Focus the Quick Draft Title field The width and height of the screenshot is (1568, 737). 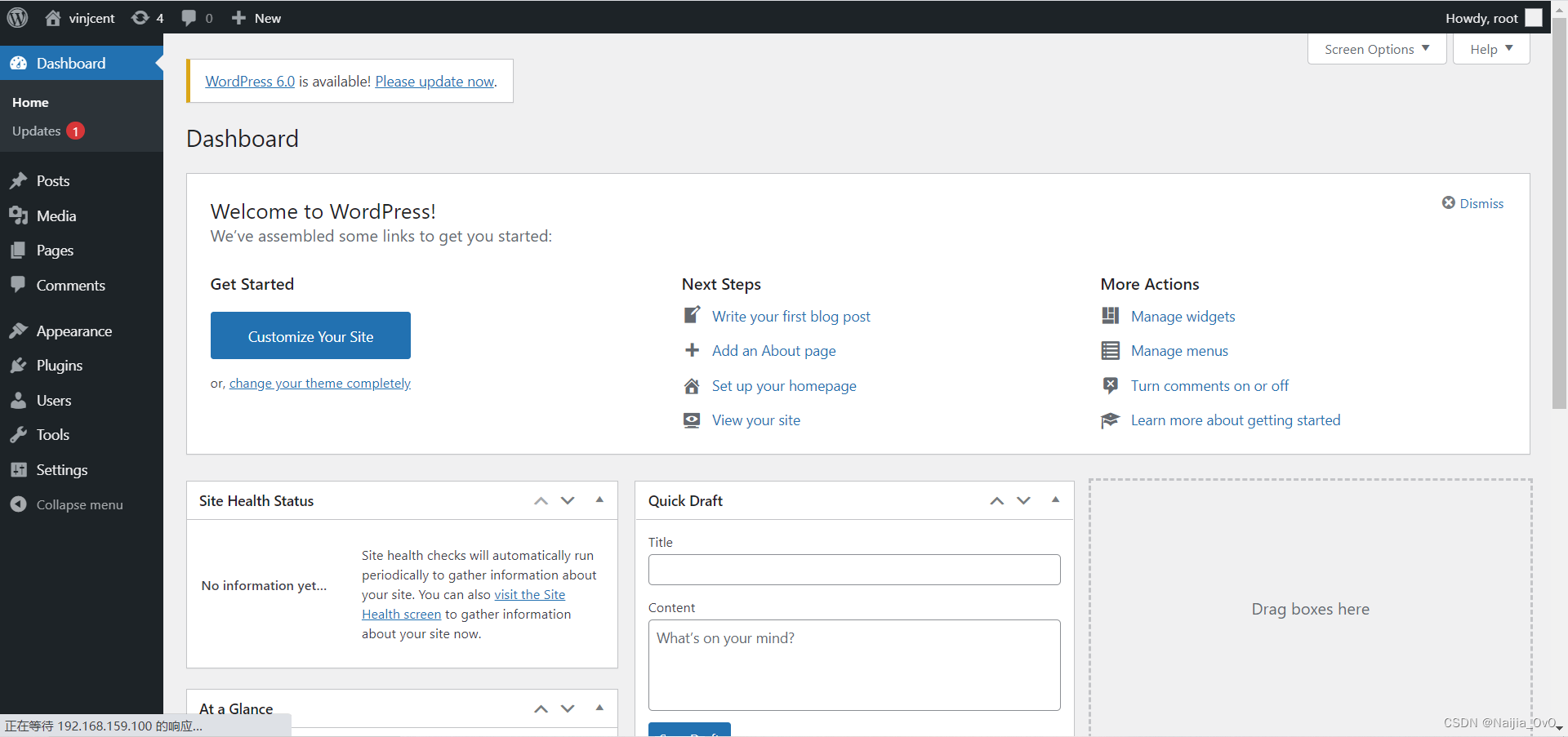(854, 570)
